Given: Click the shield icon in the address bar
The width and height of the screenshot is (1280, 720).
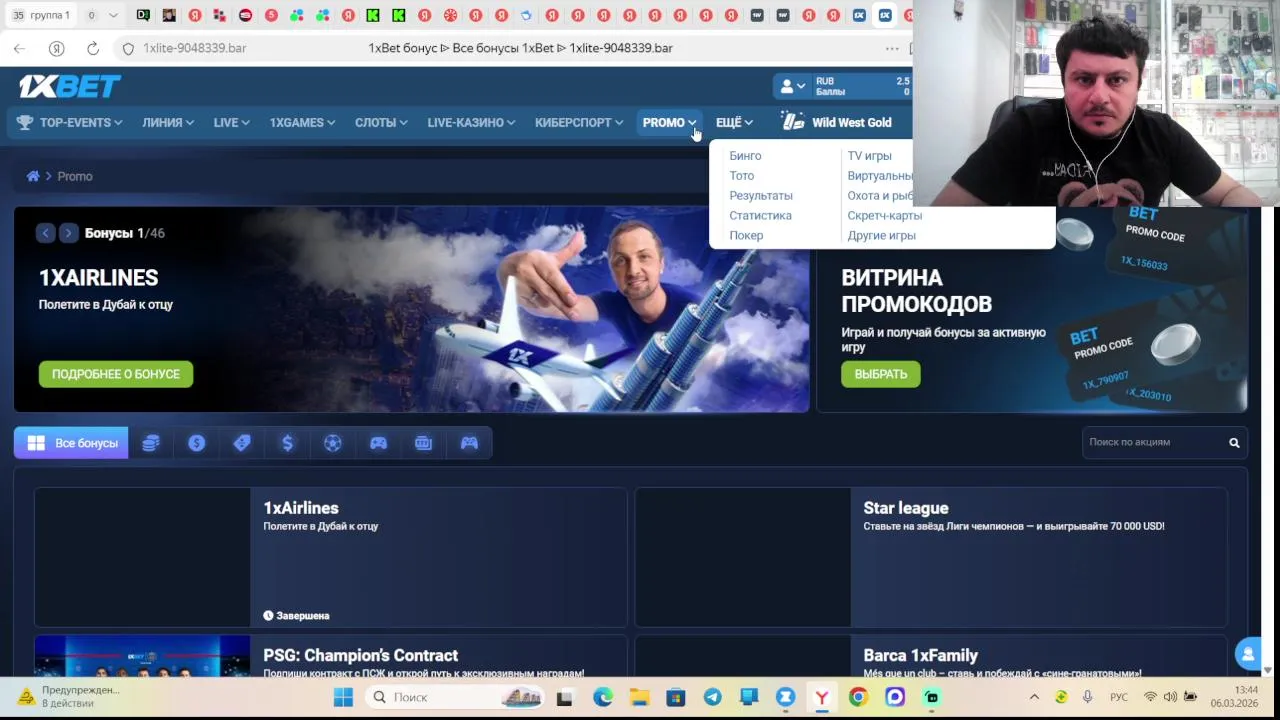Looking at the screenshot, I should [x=128, y=48].
